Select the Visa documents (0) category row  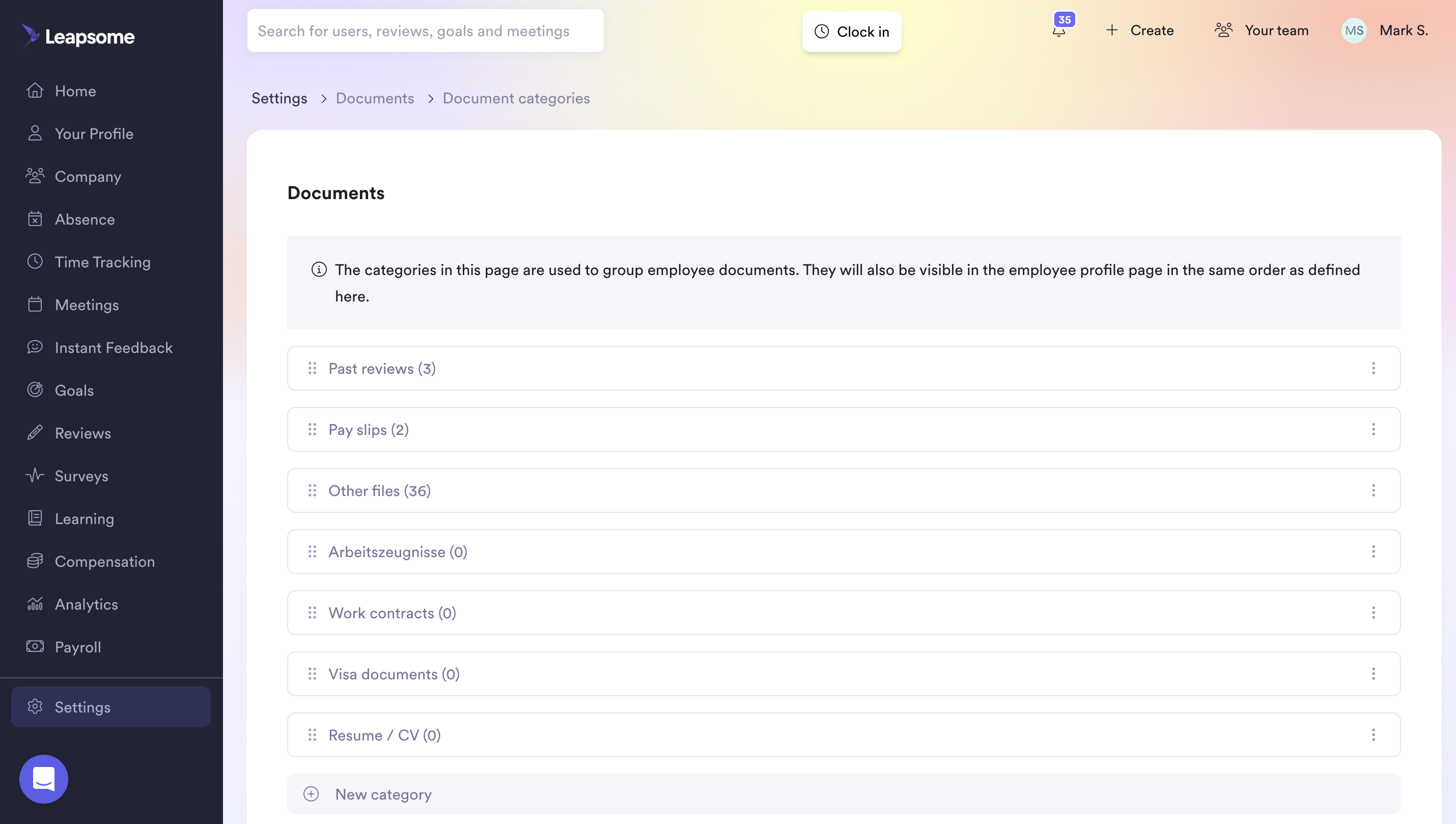(x=844, y=674)
